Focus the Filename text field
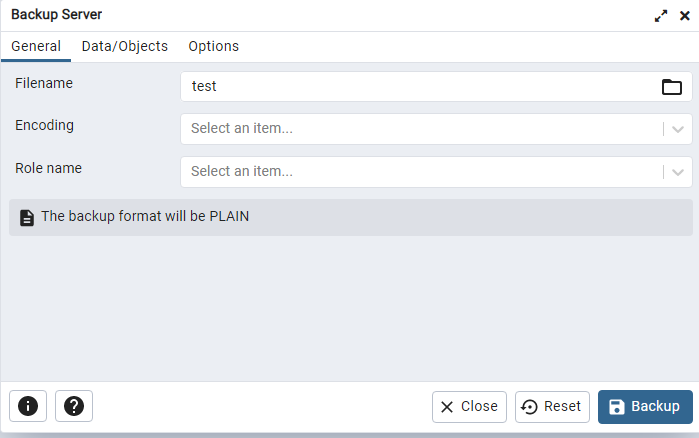Screen dimensions: 699x438 click(x=420, y=87)
